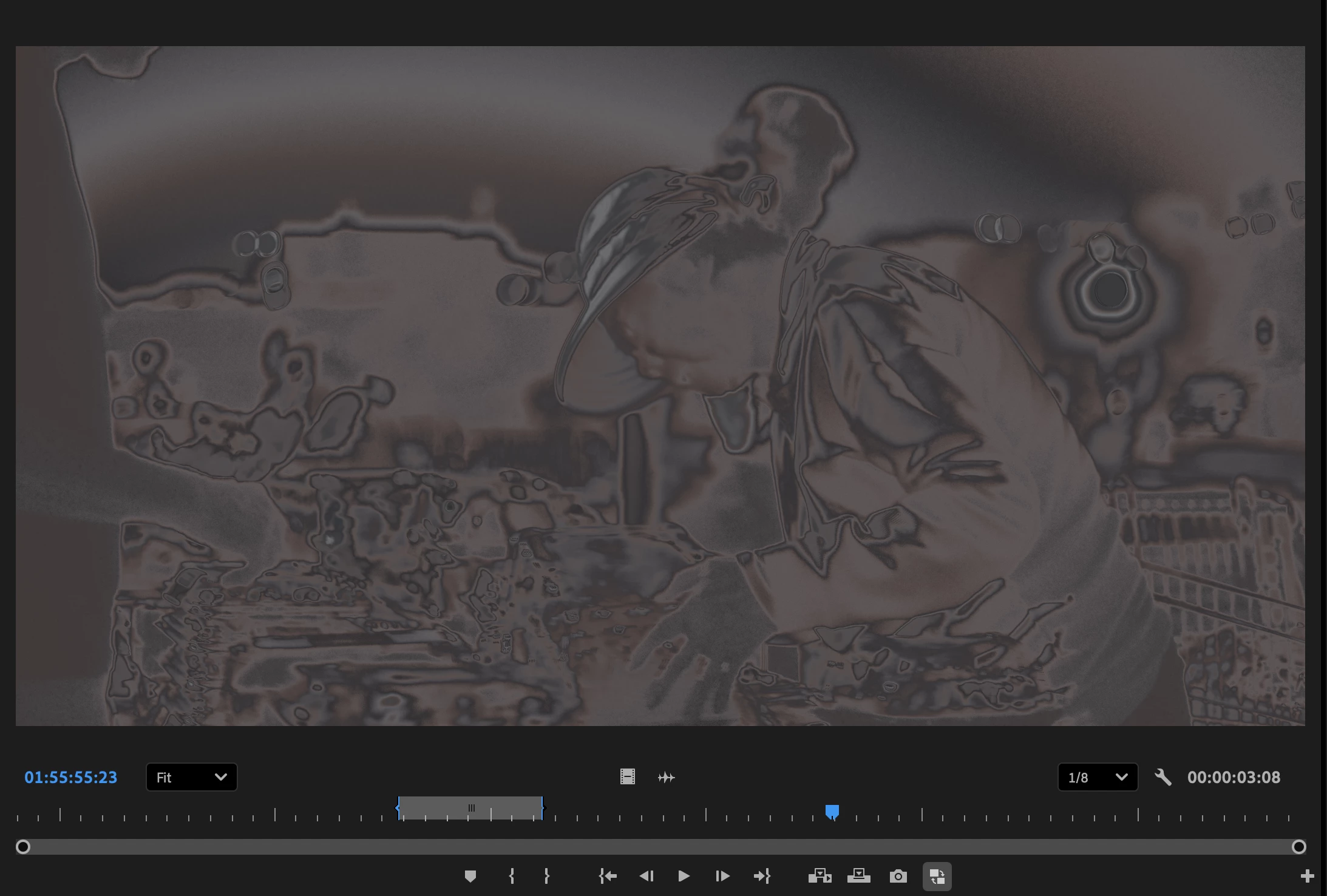This screenshot has height=896, width=1327.
Task: Click the Mark Out brace button
Action: (546, 876)
